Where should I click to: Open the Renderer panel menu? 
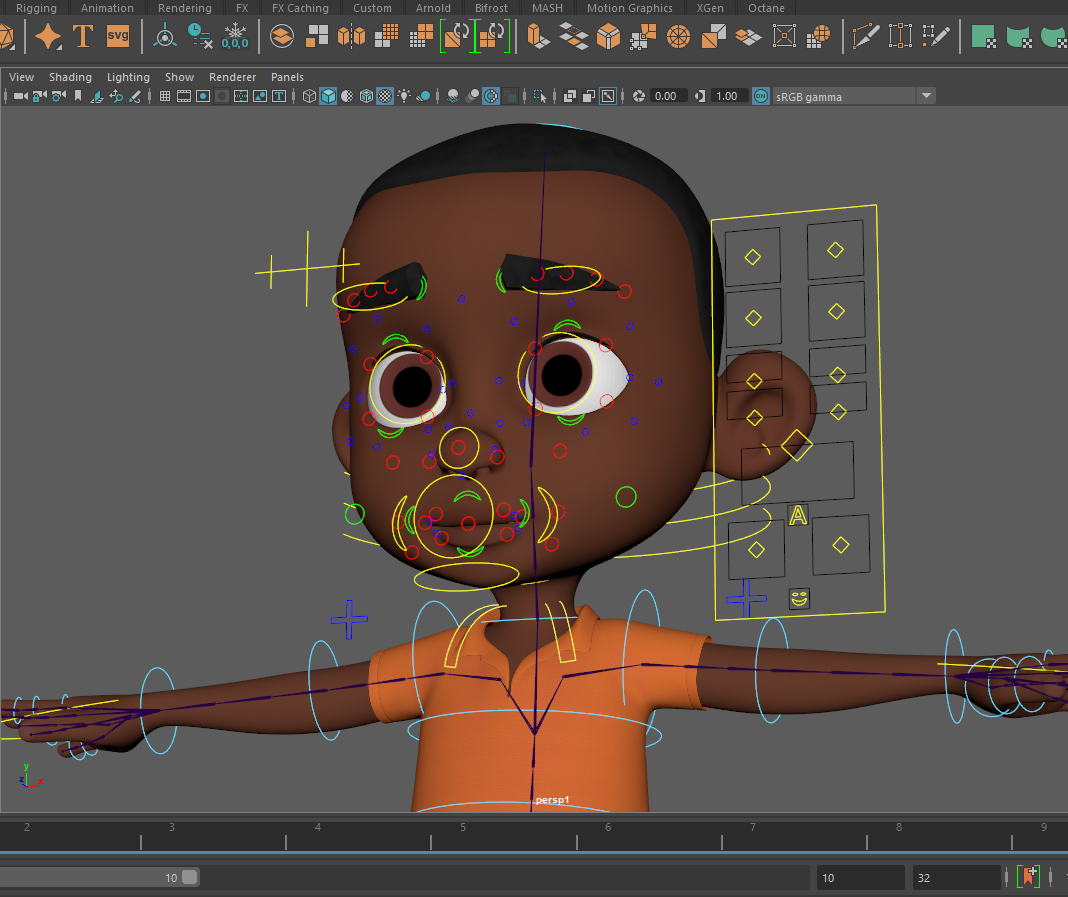point(232,77)
